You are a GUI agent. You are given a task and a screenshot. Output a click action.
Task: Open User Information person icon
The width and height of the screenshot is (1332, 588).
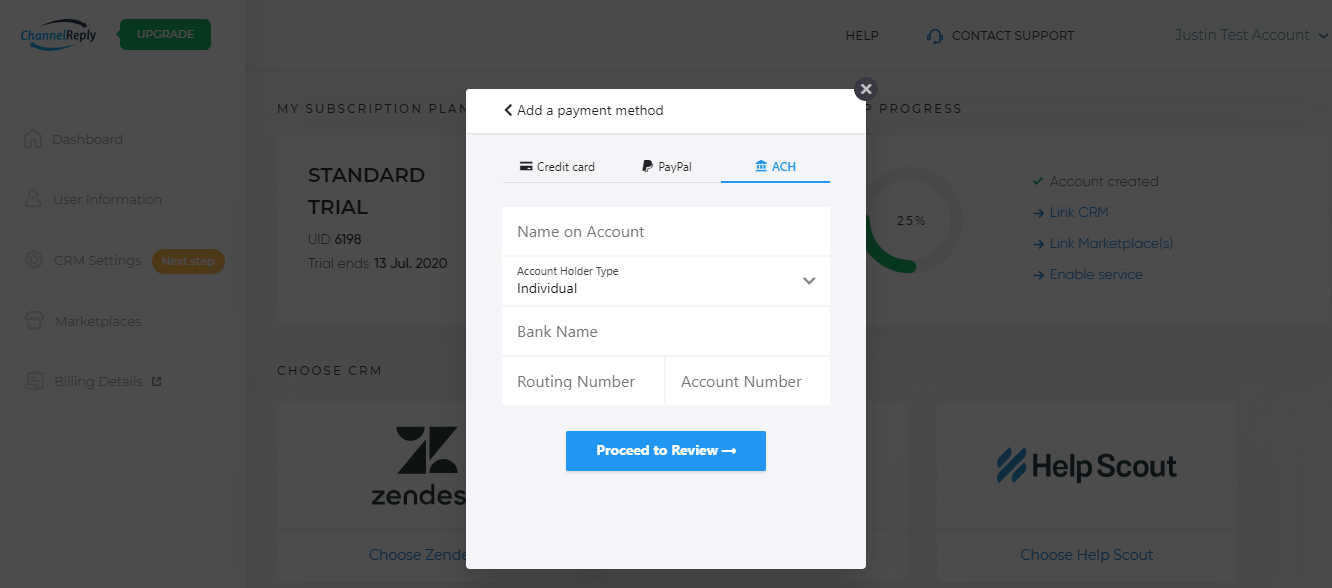click(33, 199)
